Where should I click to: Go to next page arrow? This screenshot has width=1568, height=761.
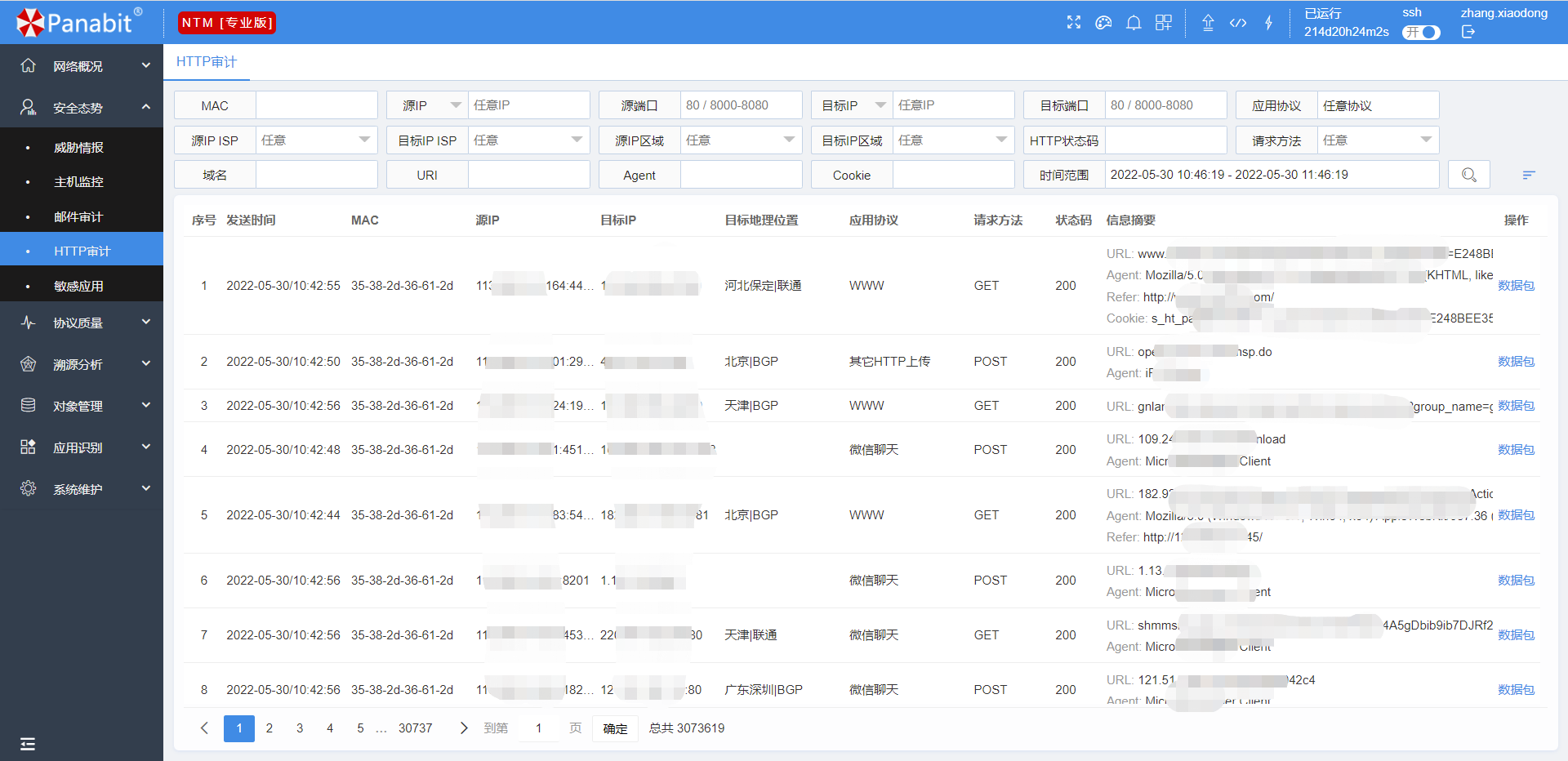pos(464,728)
